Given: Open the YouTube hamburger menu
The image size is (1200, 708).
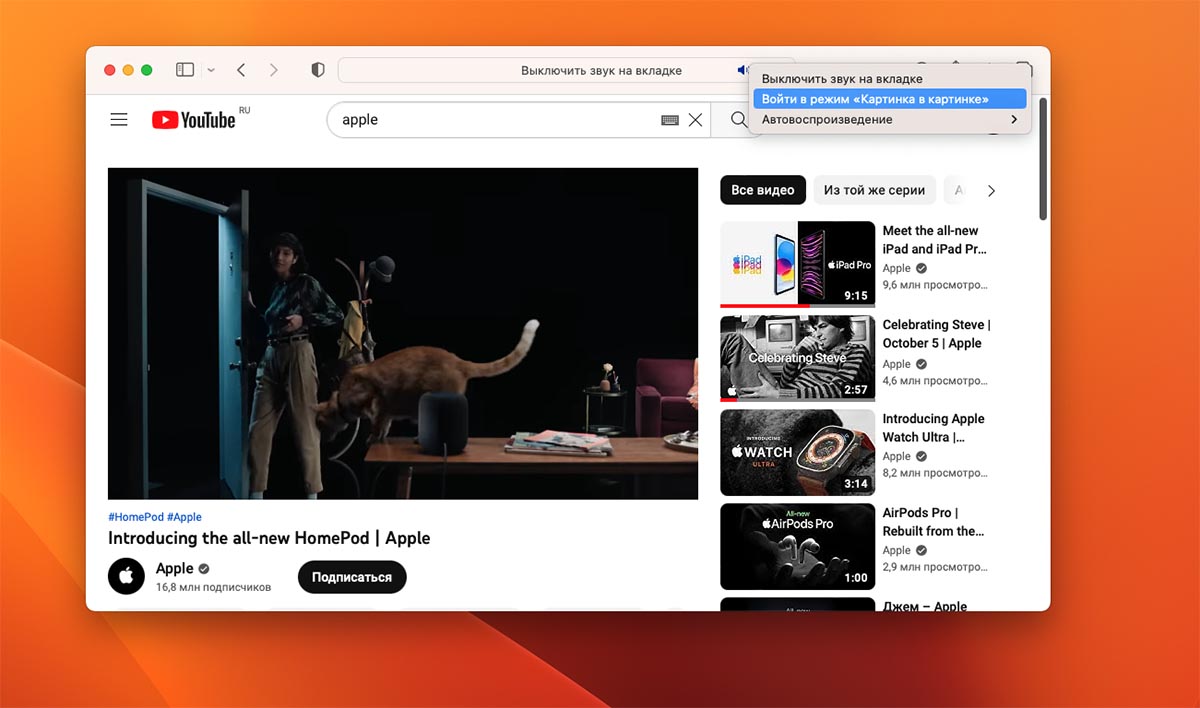Looking at the screenshot, I should click(x=119, y=120).
